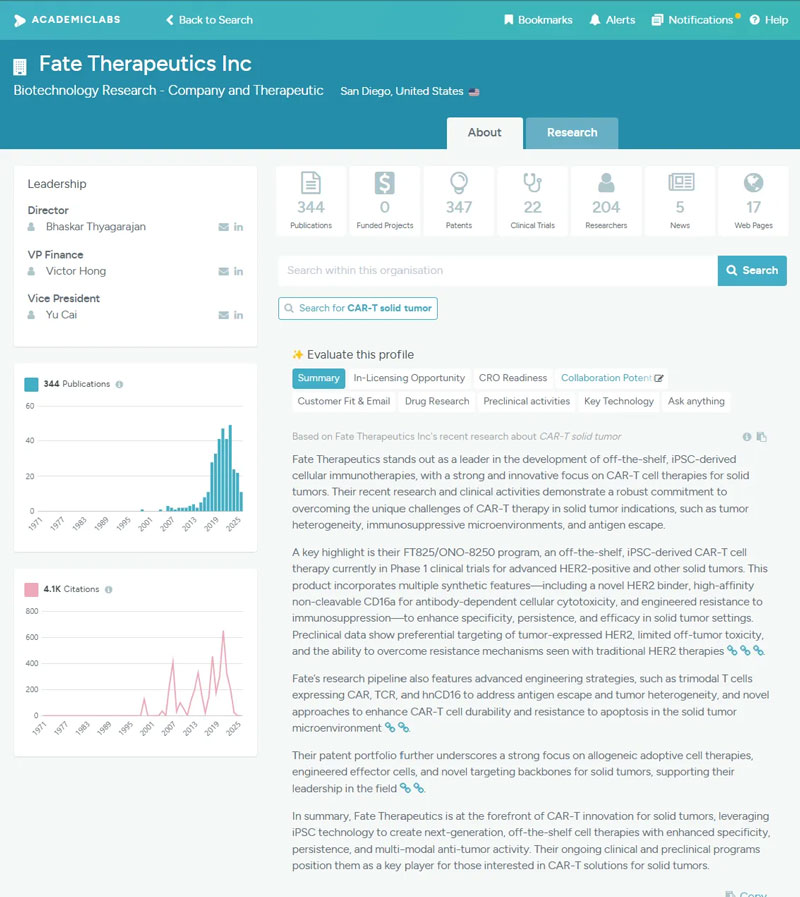Open Victor Hong's LinkedIn icon

click(239, 271)
